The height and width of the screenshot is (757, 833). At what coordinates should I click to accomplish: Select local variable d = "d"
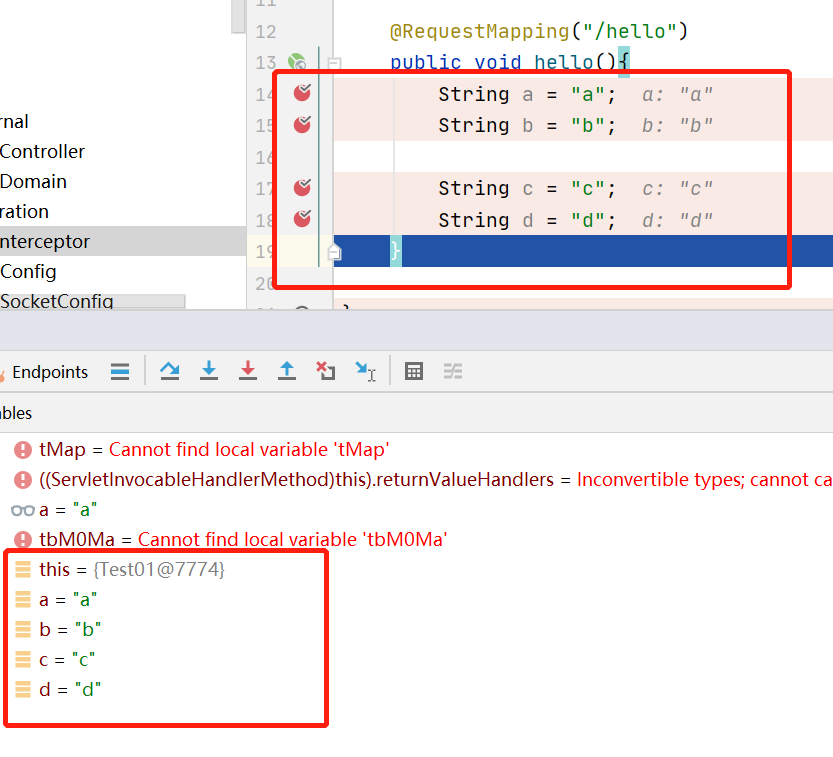tap(58, 690)
